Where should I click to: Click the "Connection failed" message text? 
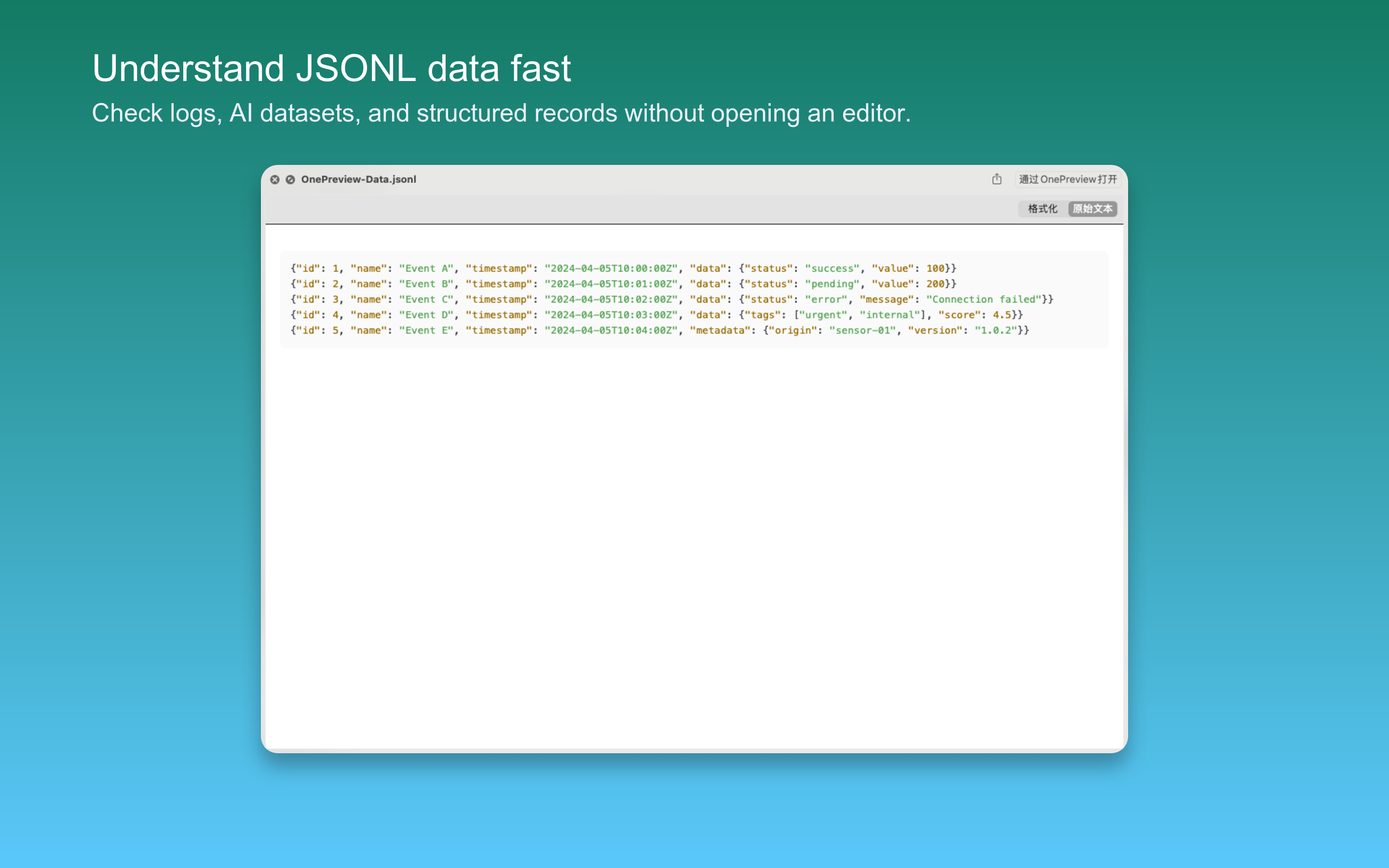(984, 299)
